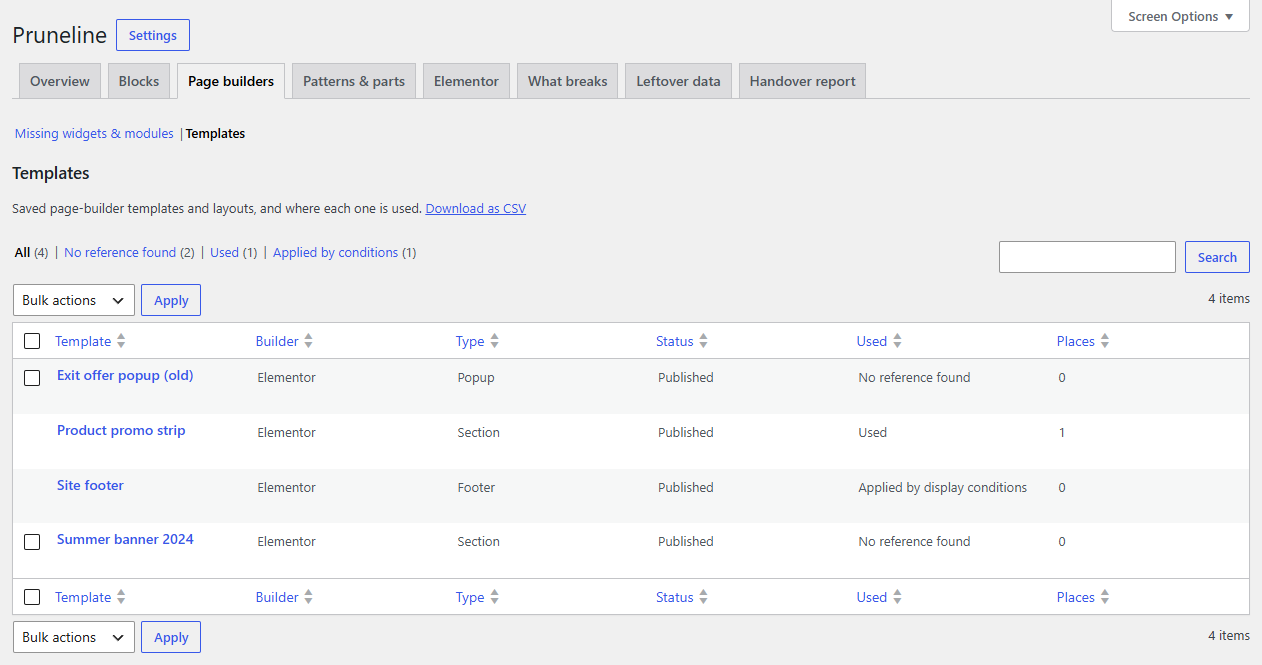1262x665 pixels.
Task: Click the Pruneline page heading
Action: [59, 35]
